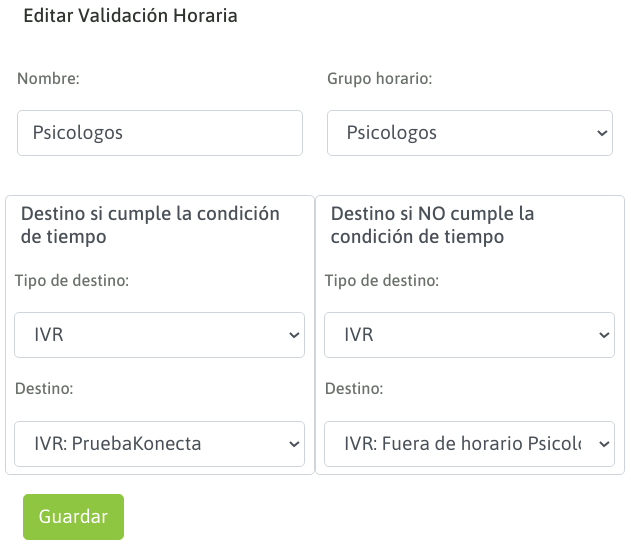Click the chevron of the left Tipo de destino select
Viewport: 631px width, 547px height.
pos(294,335)
